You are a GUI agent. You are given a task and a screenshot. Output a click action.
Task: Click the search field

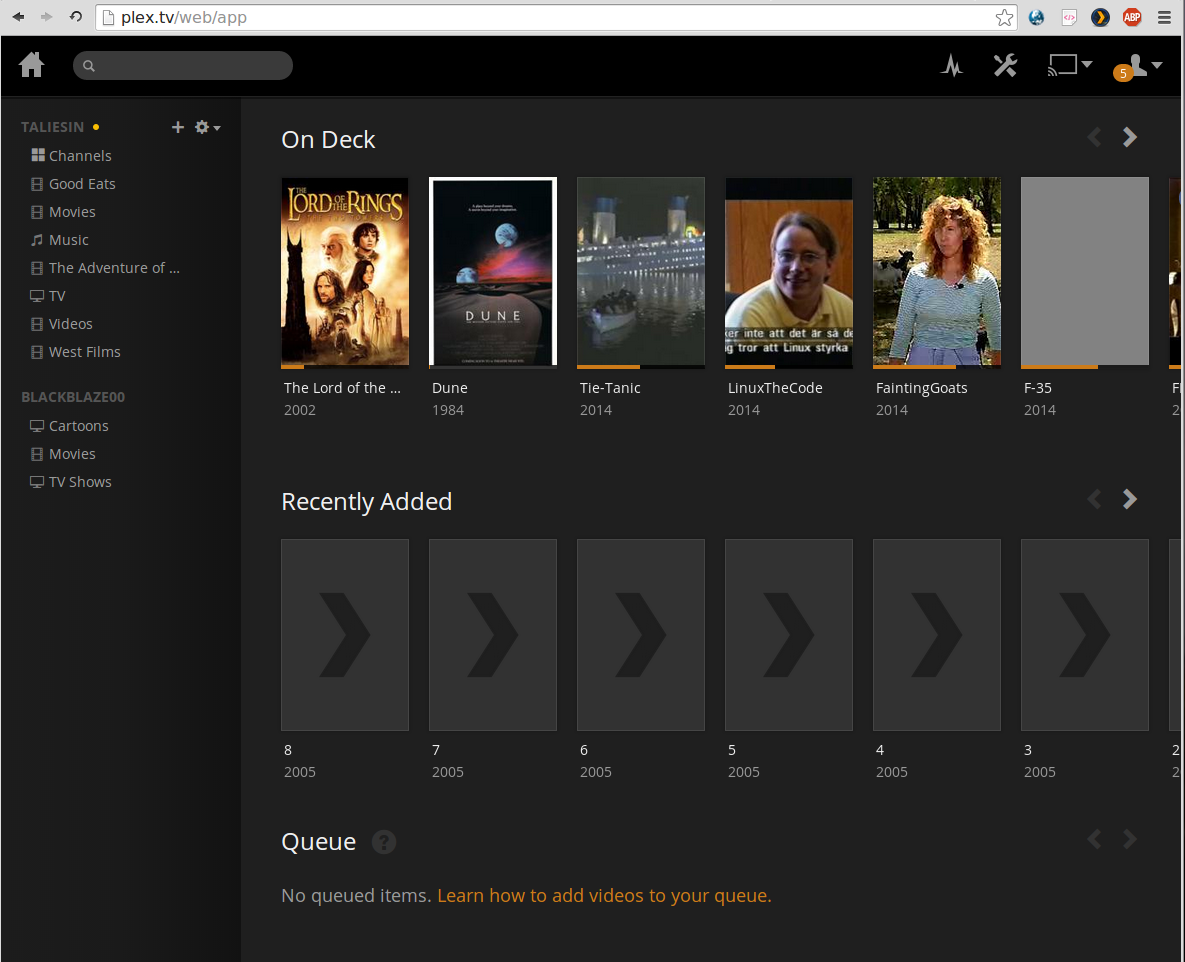[183, 66]
